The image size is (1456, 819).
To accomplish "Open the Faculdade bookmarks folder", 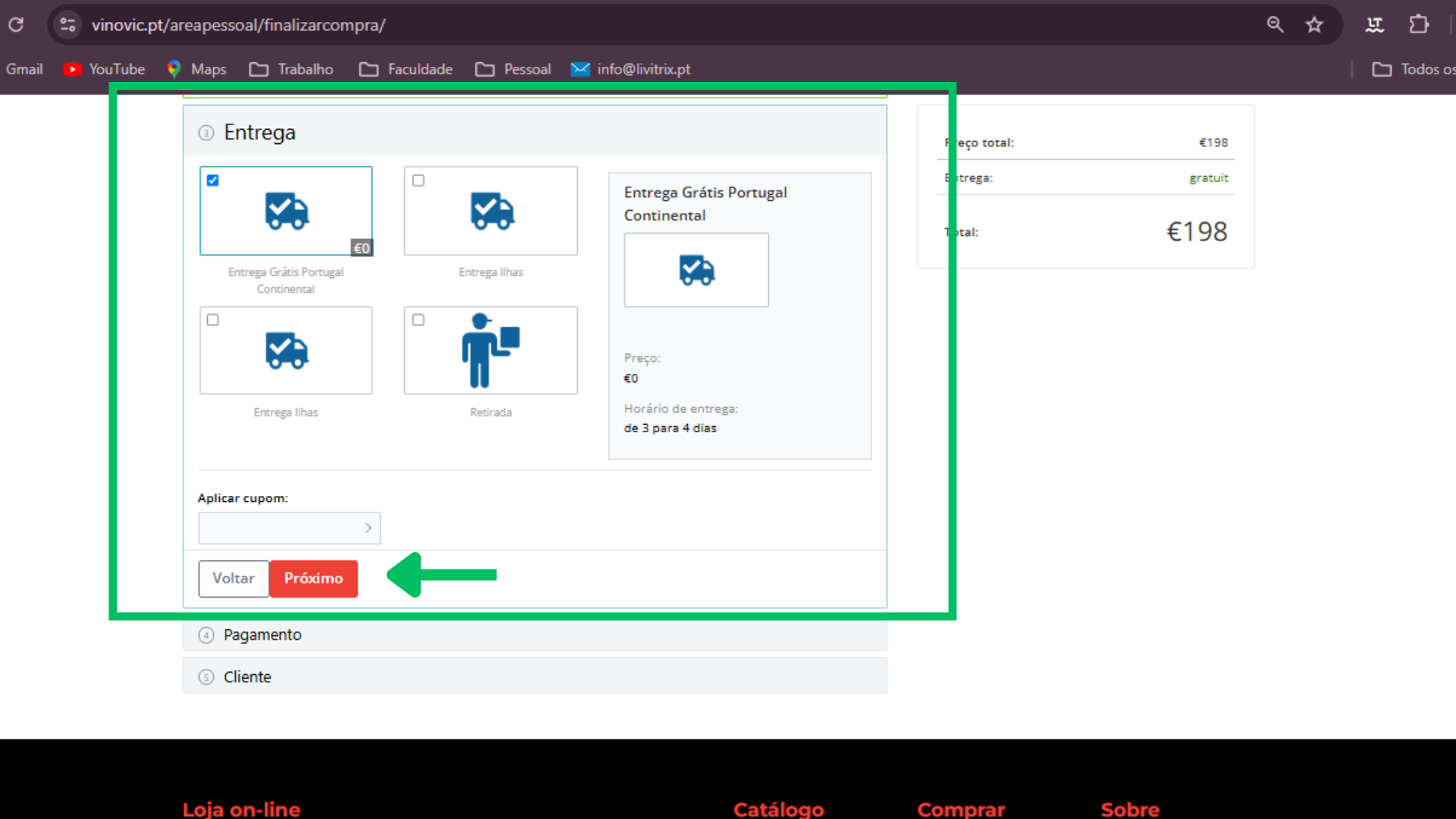I will point(406,69).
